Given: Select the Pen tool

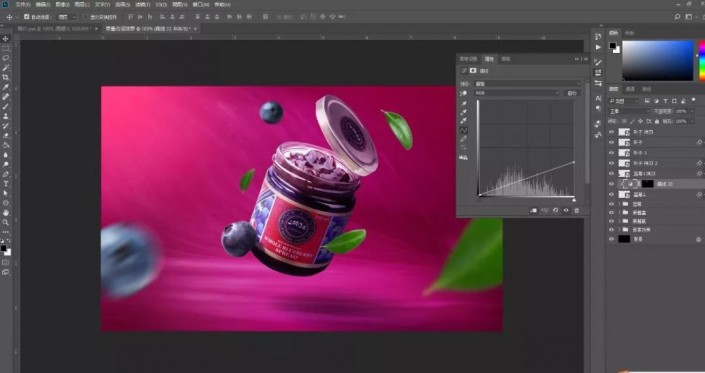Looking at the screenshot, I should 6,174.
